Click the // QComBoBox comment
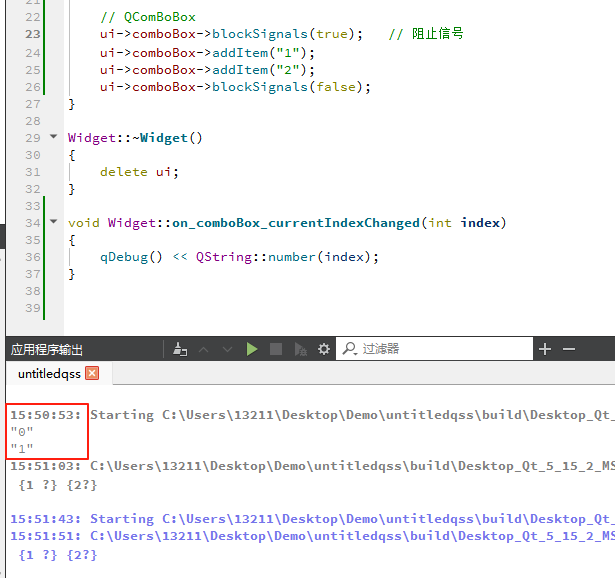615x578 pixels. click(x=147, y=17)
